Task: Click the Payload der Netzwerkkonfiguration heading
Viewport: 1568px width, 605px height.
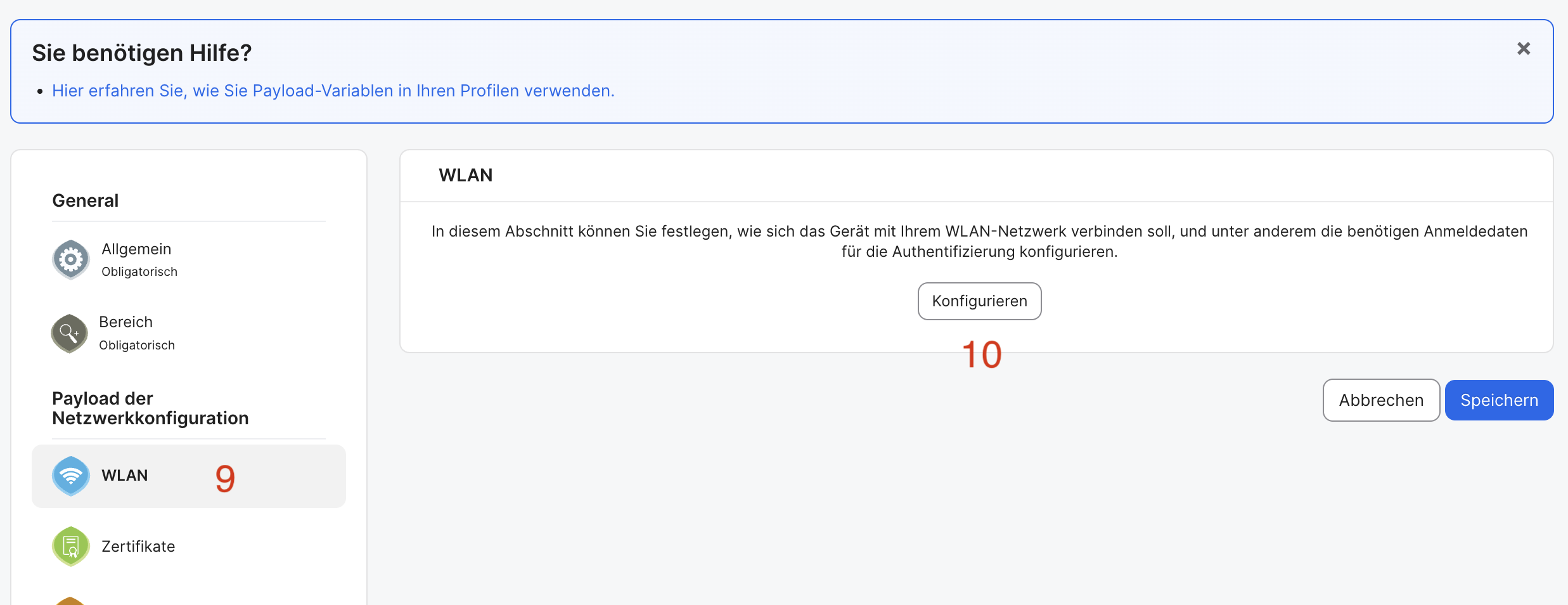Action: 150,408
